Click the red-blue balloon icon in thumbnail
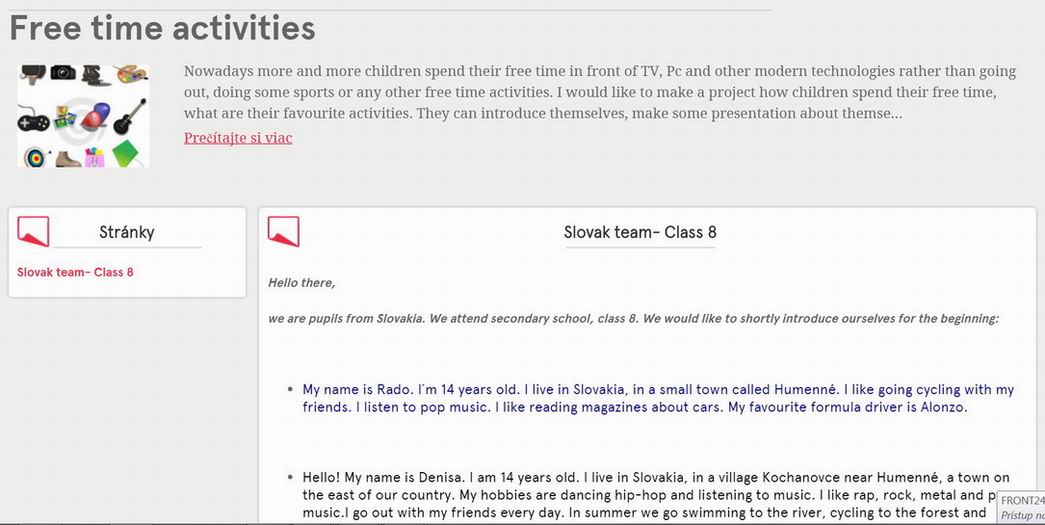 pos(95,116)
